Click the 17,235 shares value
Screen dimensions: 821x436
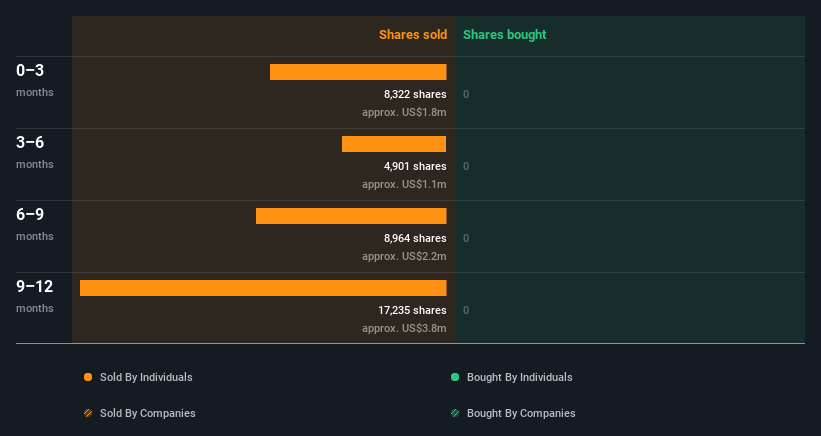pos(412,310)
